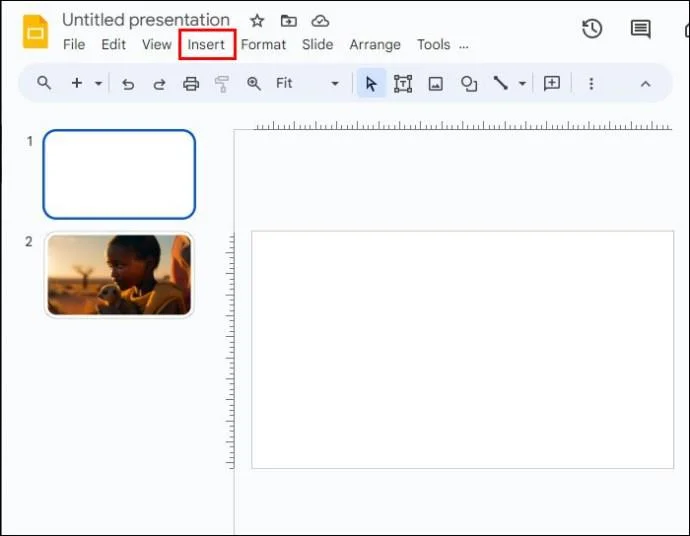Image resolution: width=690 pixels, height=536 pixels.
Task: Open the comments history icon
Action: pyautogui.click(x=640, y=29)
